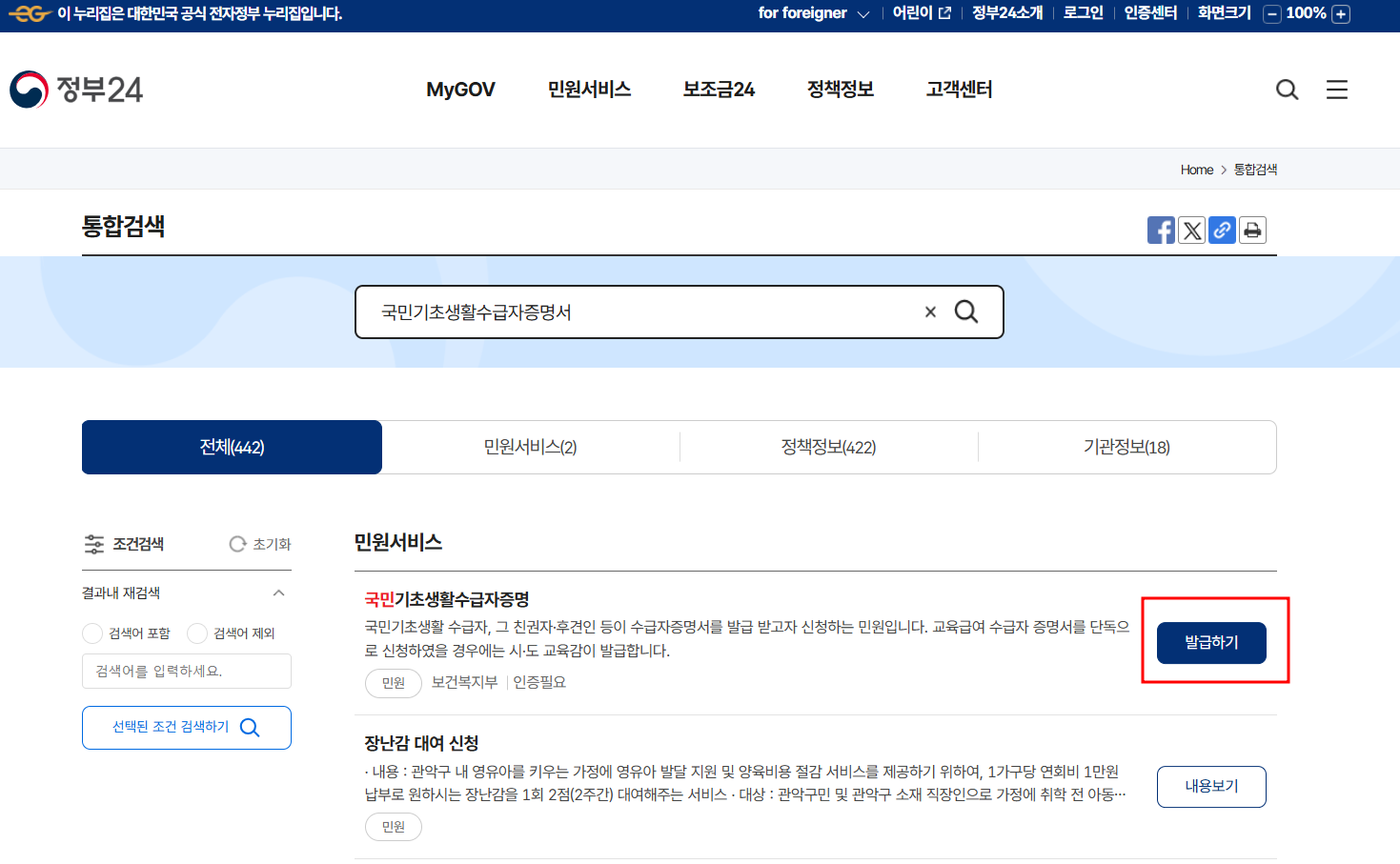Increase screen size with the + control

coord(1341,14)
